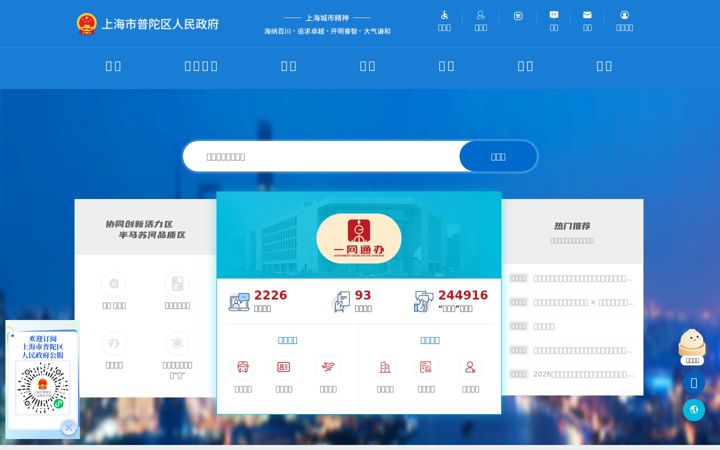720x450 pixels.
Task: Click the 上海城市精神 heading text
Action: tap(327, 18)
